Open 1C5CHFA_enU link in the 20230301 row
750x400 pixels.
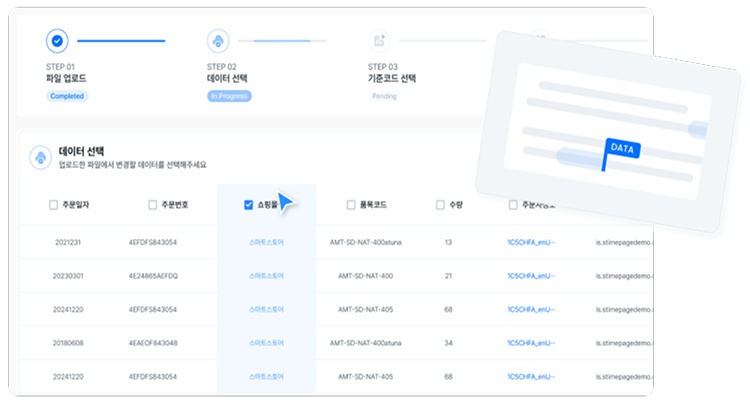click(531, 276)
